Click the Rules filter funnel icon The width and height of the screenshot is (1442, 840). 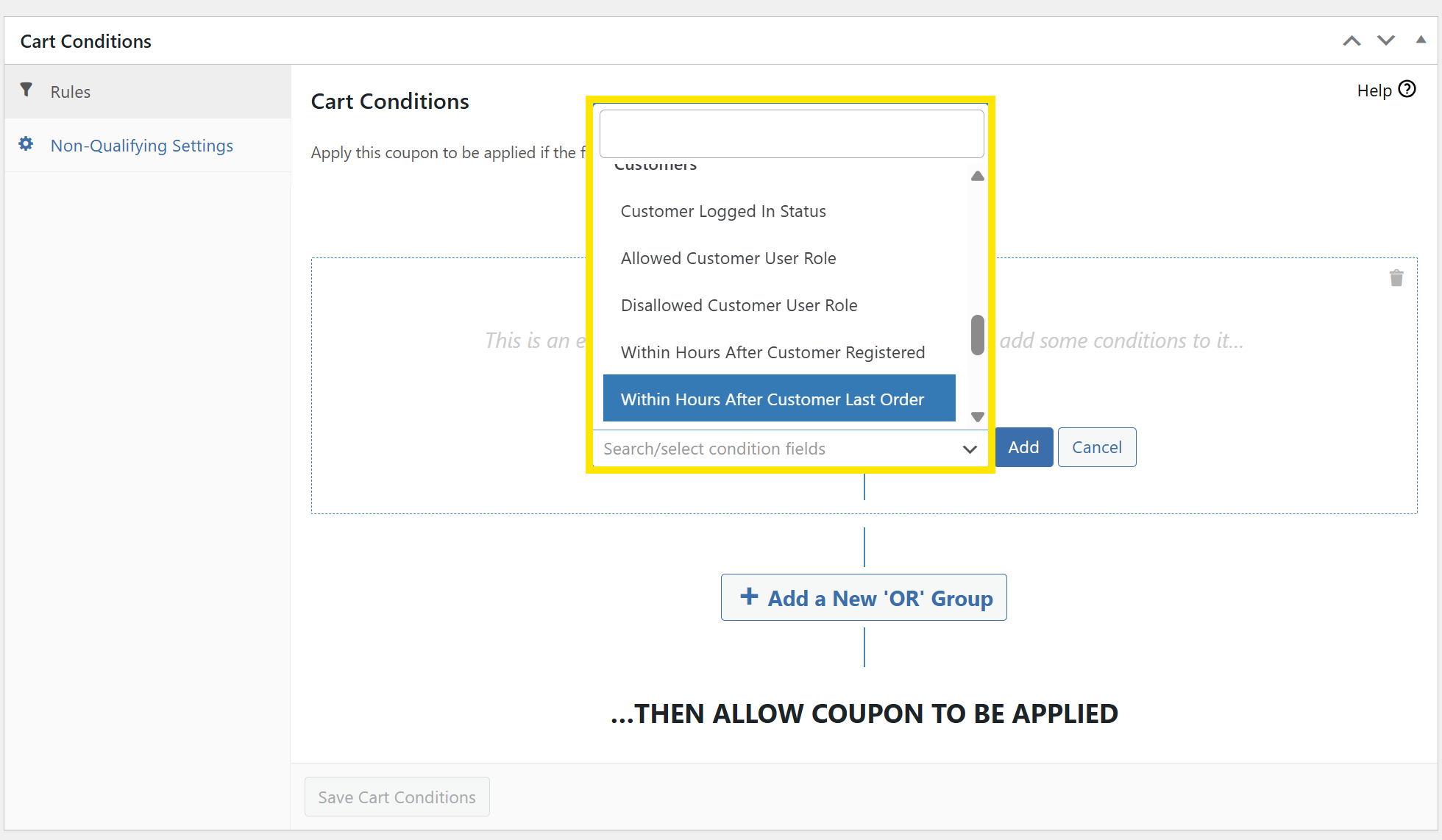(x=26, y=90)
